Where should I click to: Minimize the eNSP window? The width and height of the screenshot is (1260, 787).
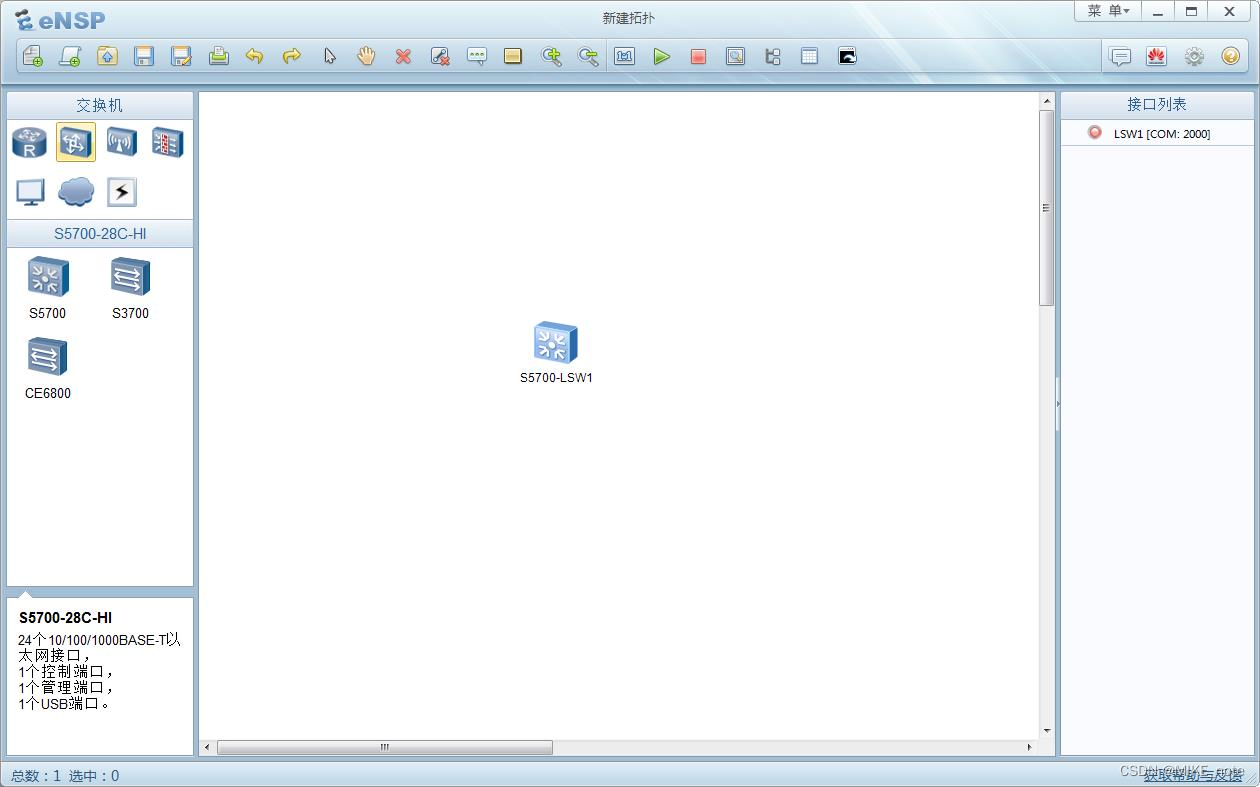click(1158, 11)
